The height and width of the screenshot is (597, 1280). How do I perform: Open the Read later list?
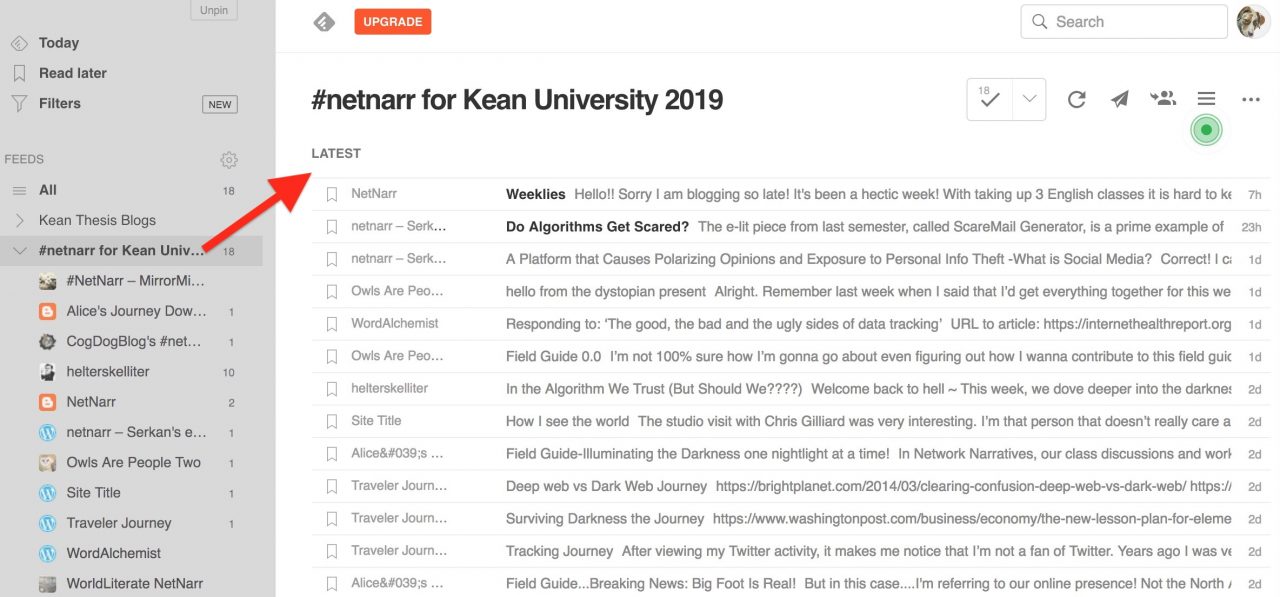coord(72,73)
